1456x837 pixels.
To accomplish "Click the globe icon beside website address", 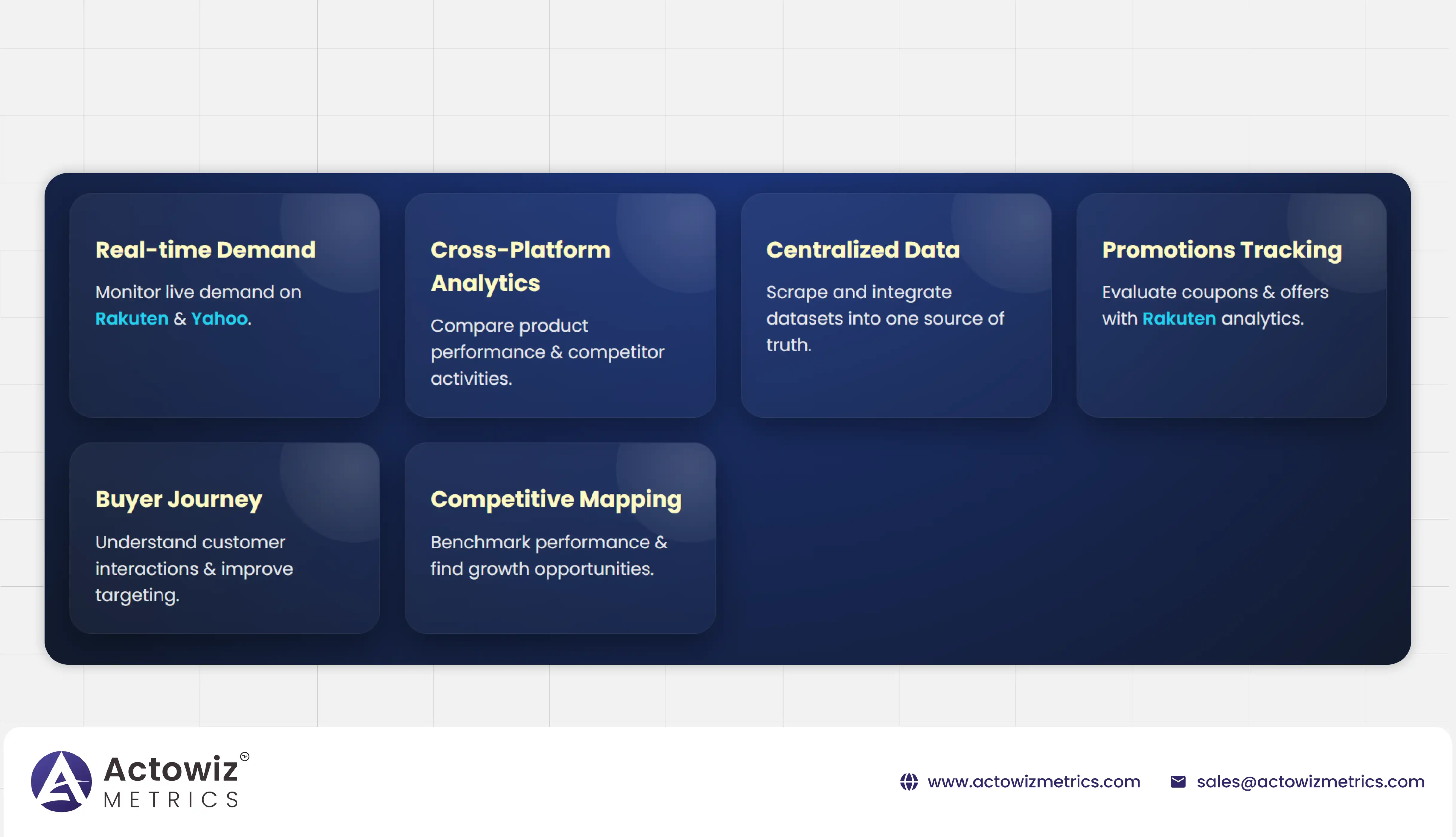I will [908, 782].
